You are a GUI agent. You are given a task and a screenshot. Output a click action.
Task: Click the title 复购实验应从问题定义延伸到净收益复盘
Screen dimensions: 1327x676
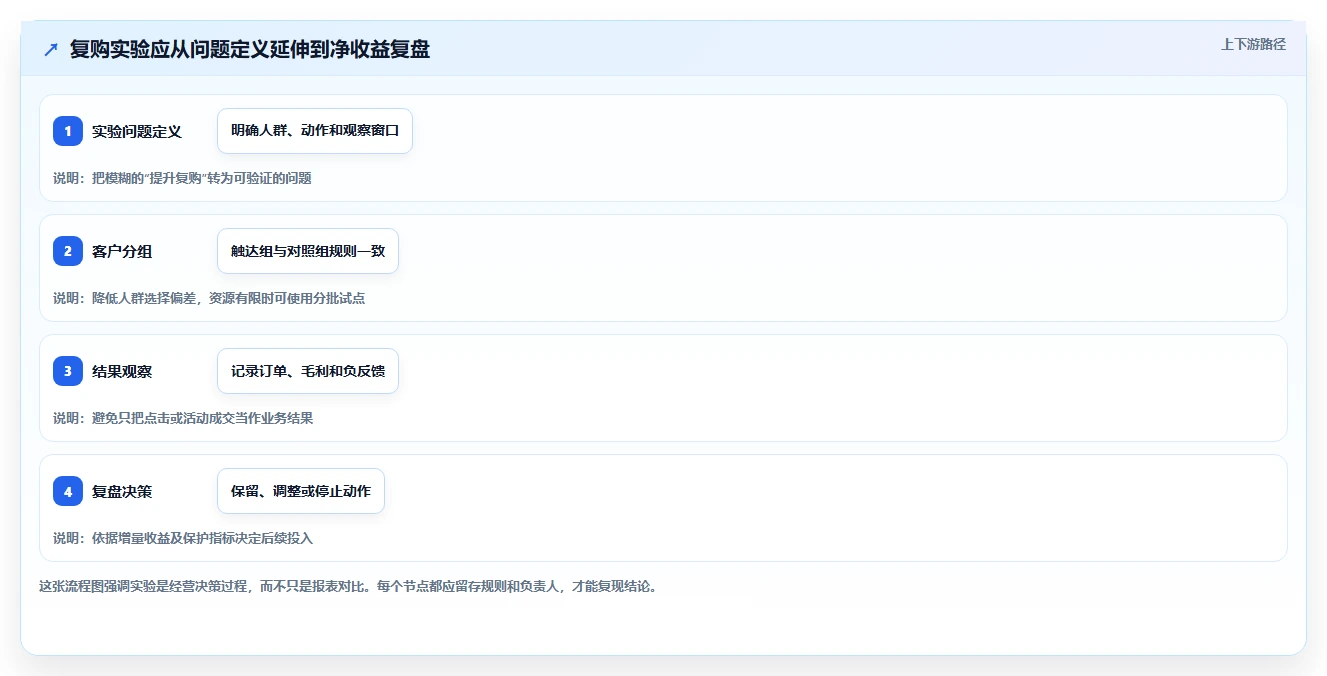(x=250, y=49)
